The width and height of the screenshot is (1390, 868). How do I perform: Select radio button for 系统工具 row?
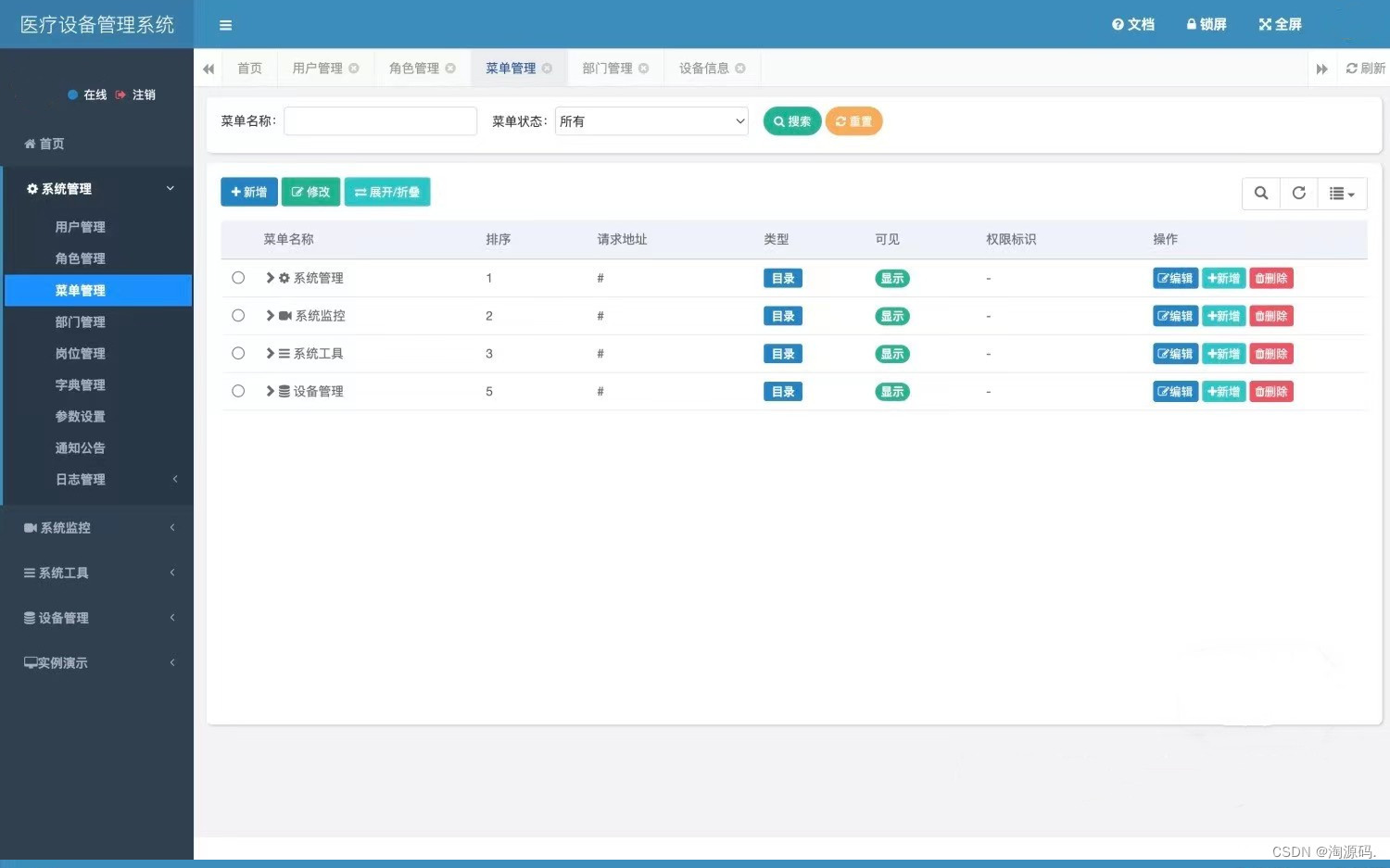tap(238, 353)
